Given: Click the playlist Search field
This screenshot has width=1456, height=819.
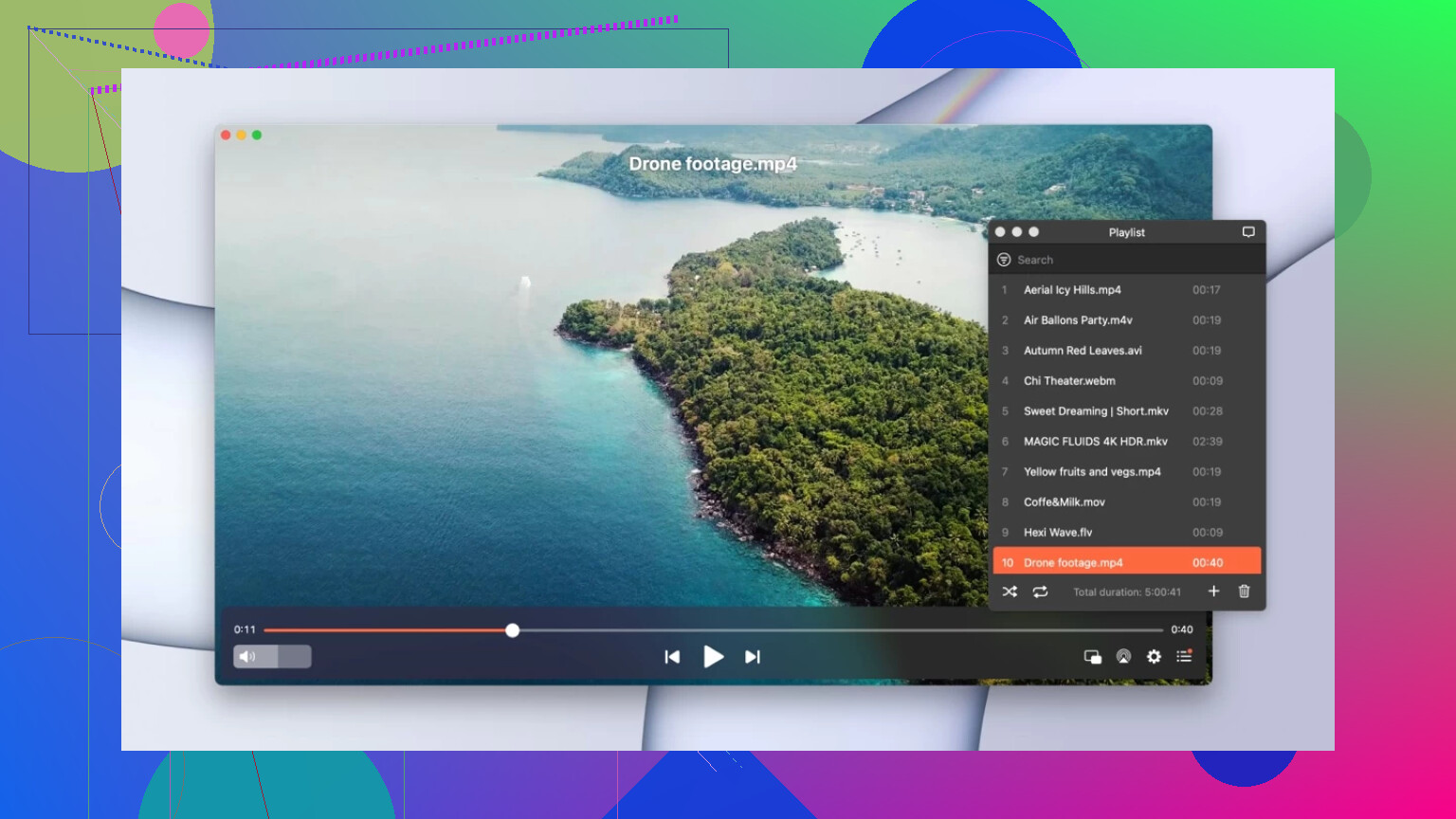Looking at the screenshot, I should point(1128,260).
